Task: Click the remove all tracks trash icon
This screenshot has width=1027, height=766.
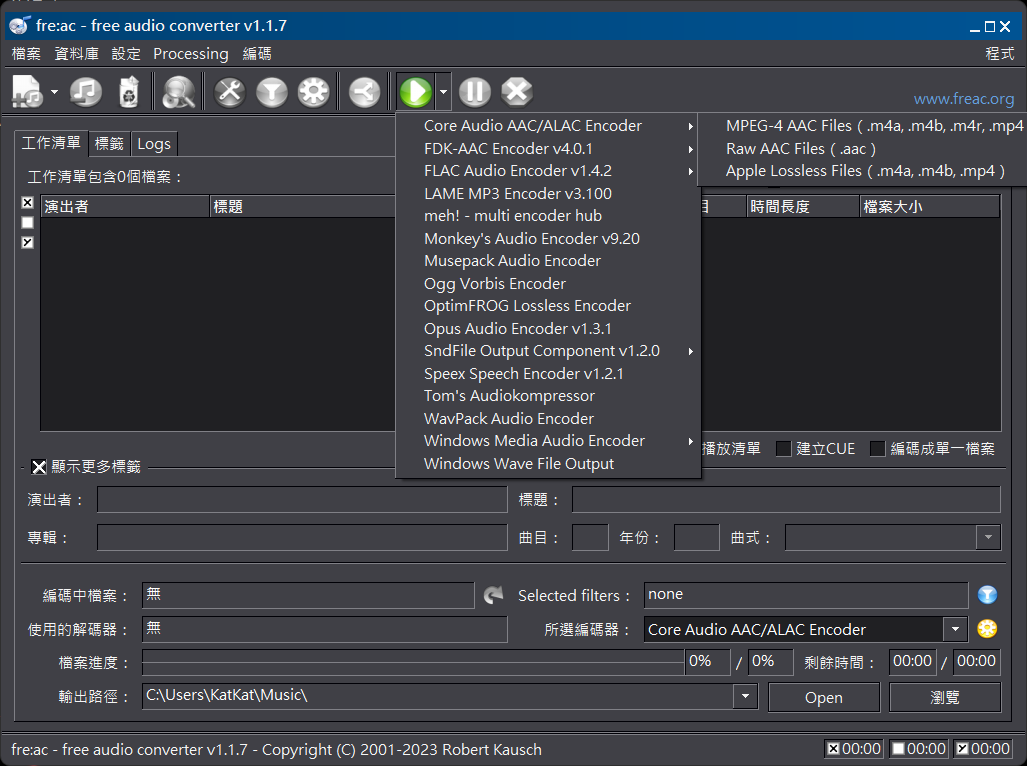Action: click(128, 92)
